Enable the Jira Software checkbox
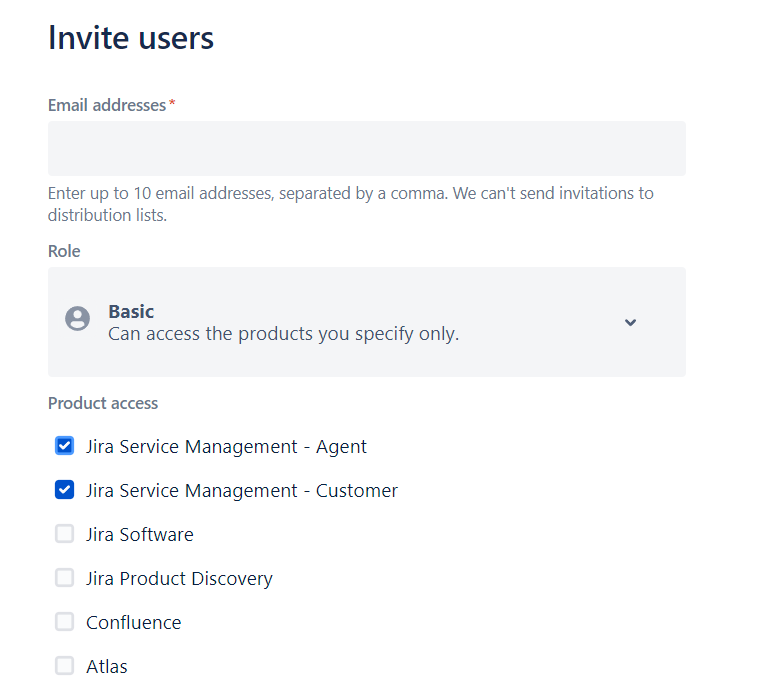Image resolution: width=784 pixels, height=691 pixels. pos(65,534)
